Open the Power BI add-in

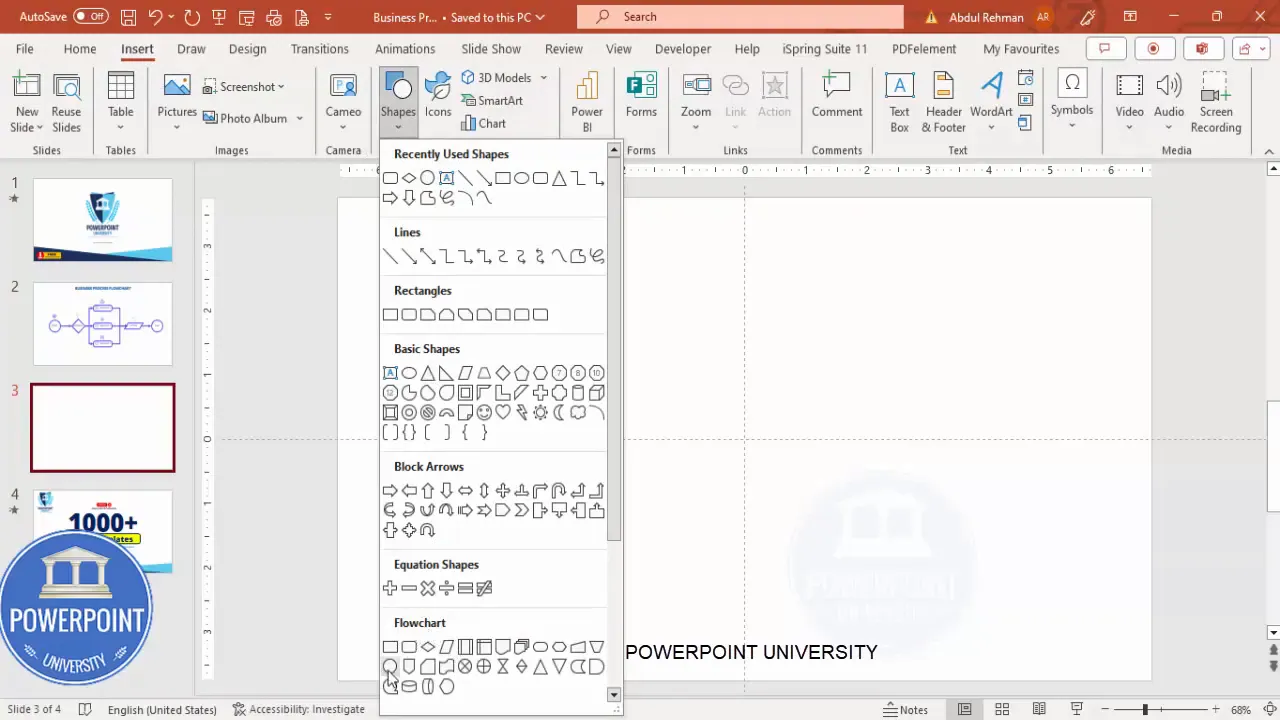point(587,103)
